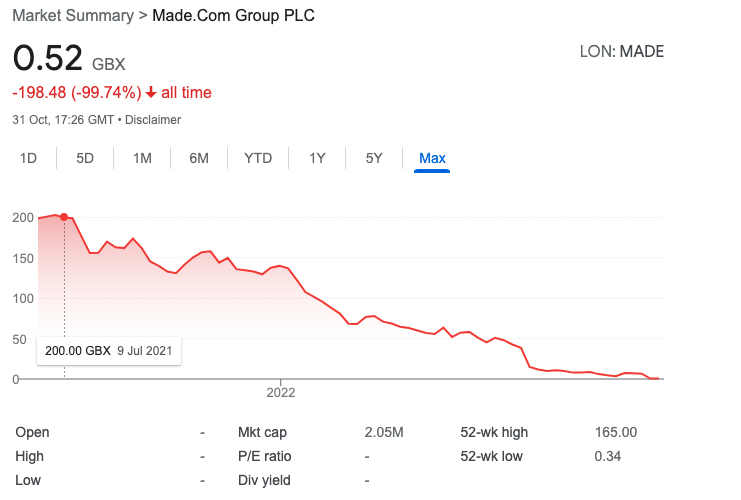Image resolution: width=741 pixels, height=500 pixels.
Task: Select the 1Y time range
Action: tap(317, 158)
